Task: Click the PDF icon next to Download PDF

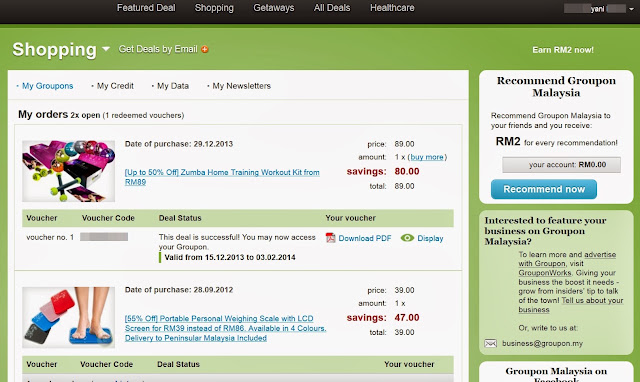Action: click(330, 238)
